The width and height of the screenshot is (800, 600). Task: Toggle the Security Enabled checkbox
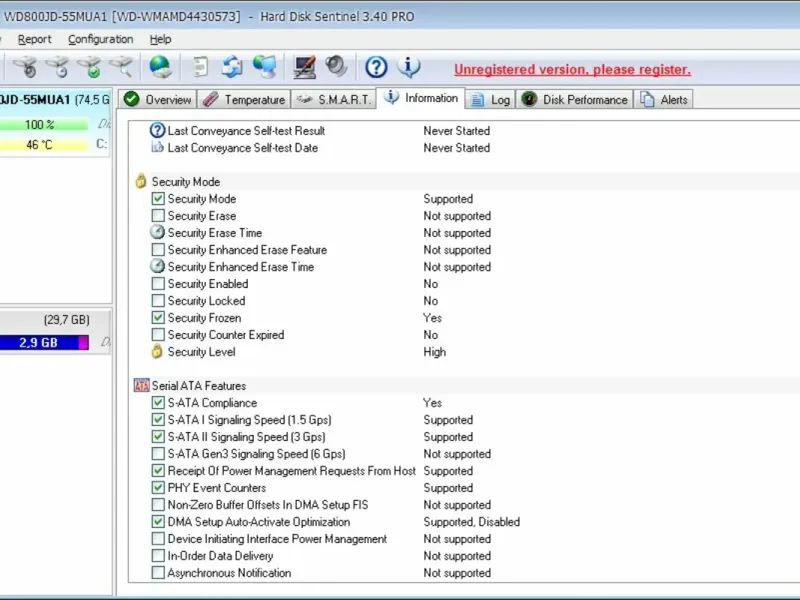pyautogui.click(x=158, y=283)
